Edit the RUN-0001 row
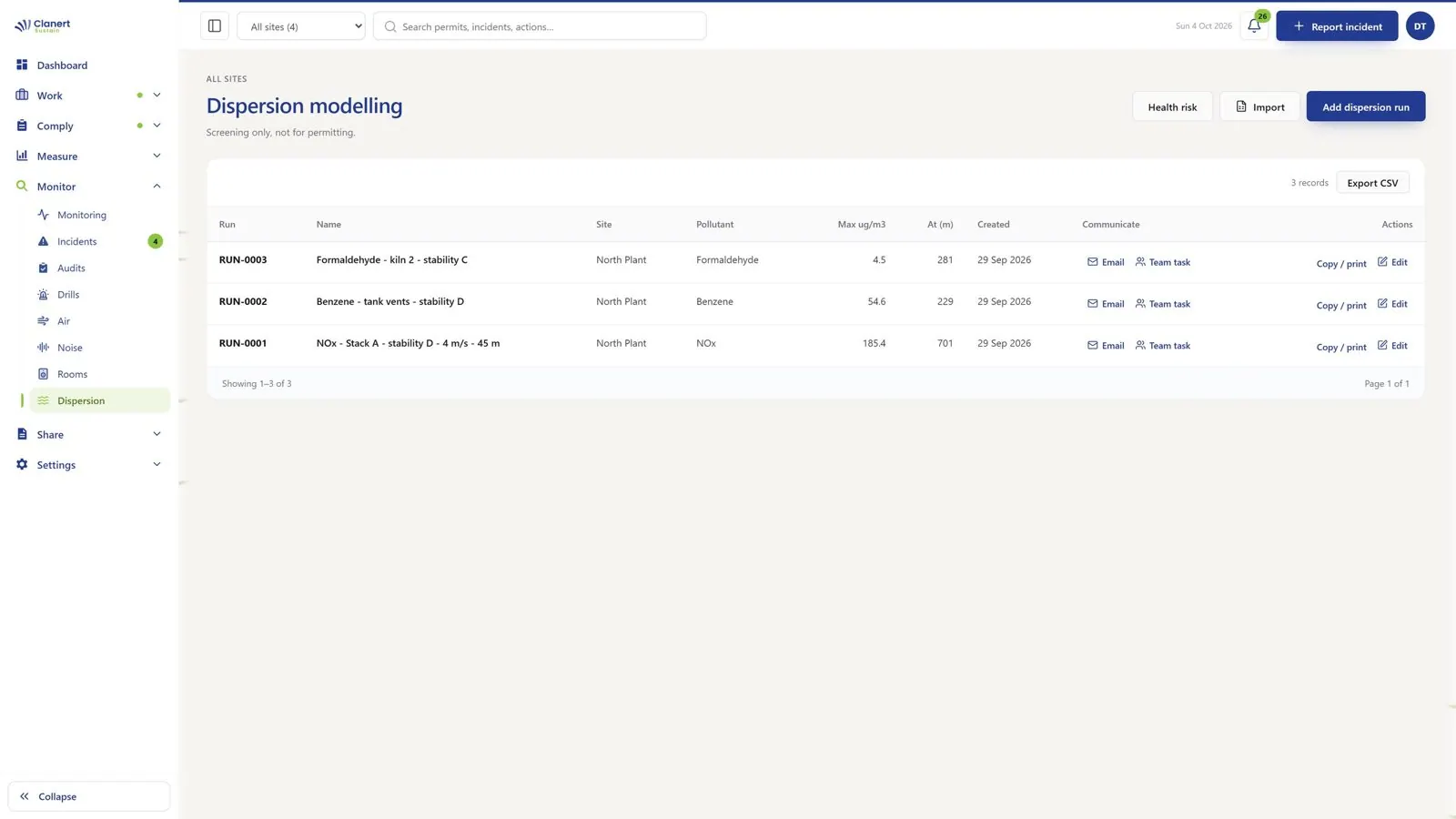The height and width of the screenshot is (819, 1456). 1392,346
